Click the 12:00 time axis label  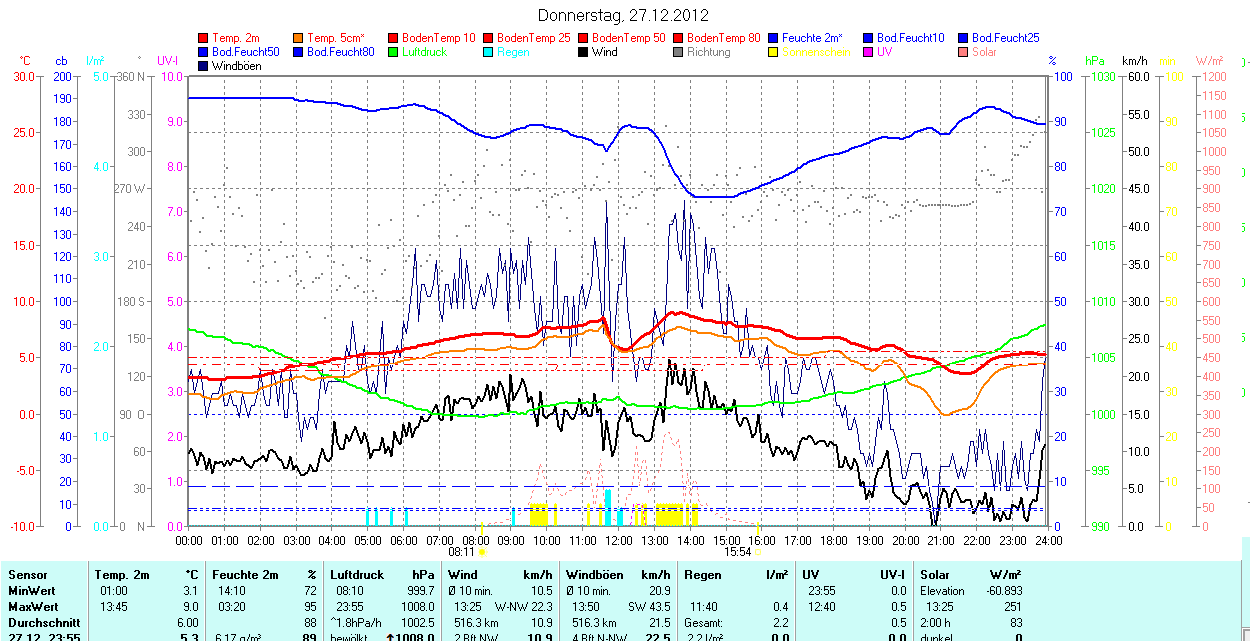click(619, 540)
